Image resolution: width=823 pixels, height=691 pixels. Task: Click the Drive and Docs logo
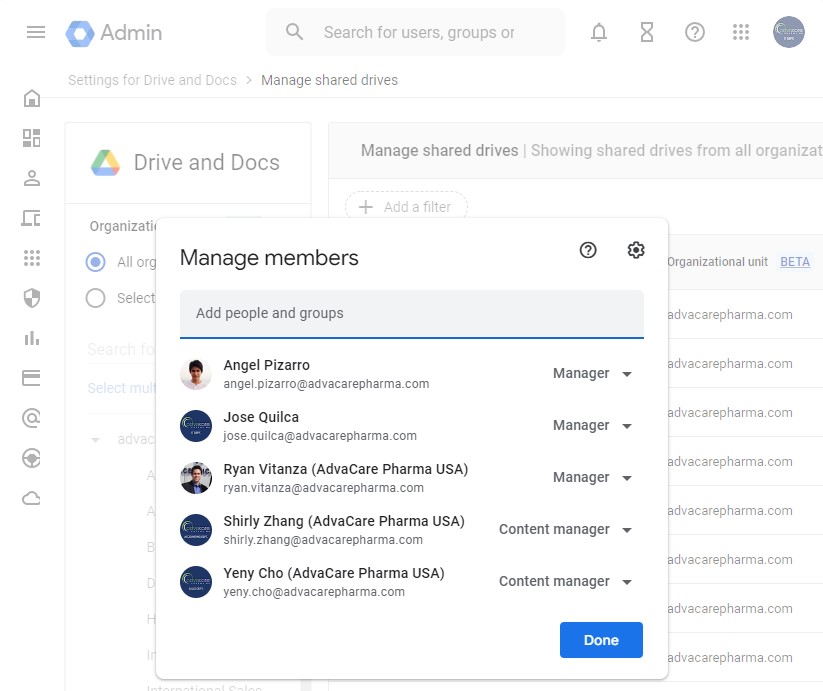tap(105, 163)
